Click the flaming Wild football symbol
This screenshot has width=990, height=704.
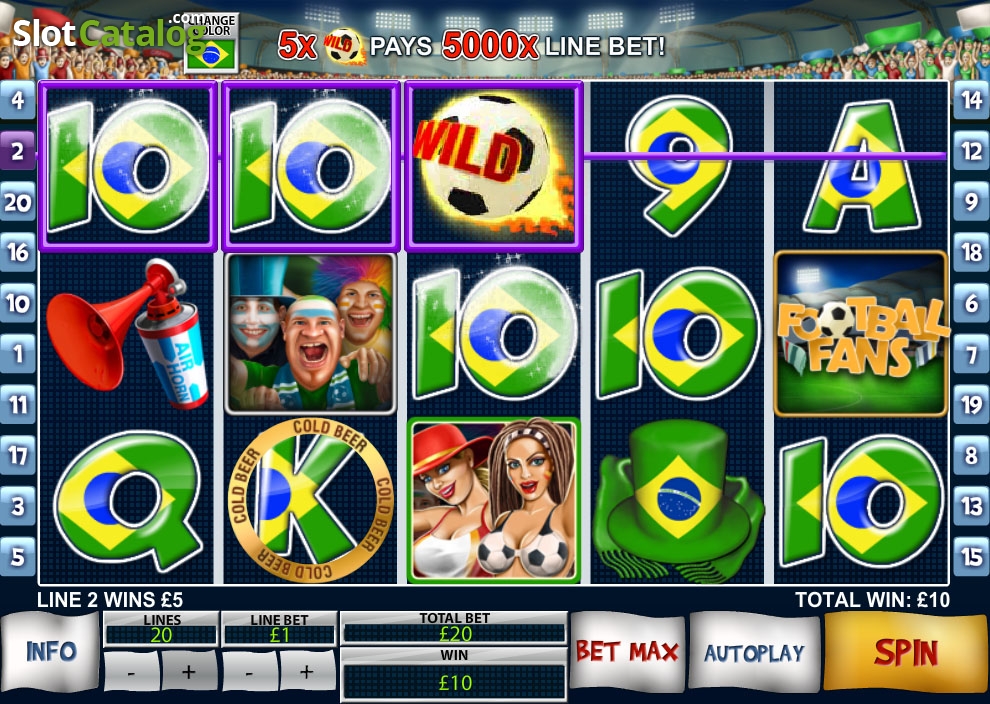point(493,166)
